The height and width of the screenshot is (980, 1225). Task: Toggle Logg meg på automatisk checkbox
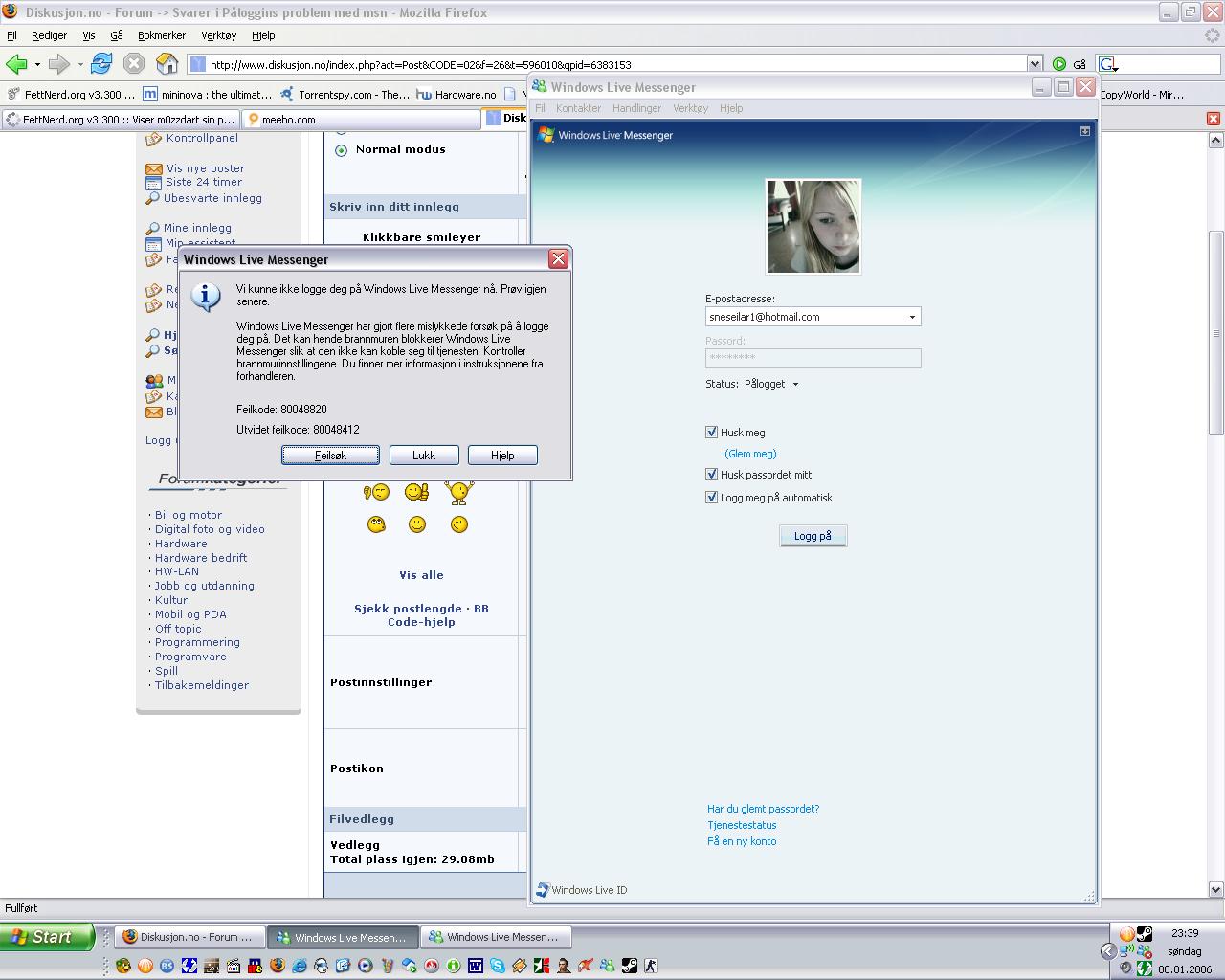[711, 498]
